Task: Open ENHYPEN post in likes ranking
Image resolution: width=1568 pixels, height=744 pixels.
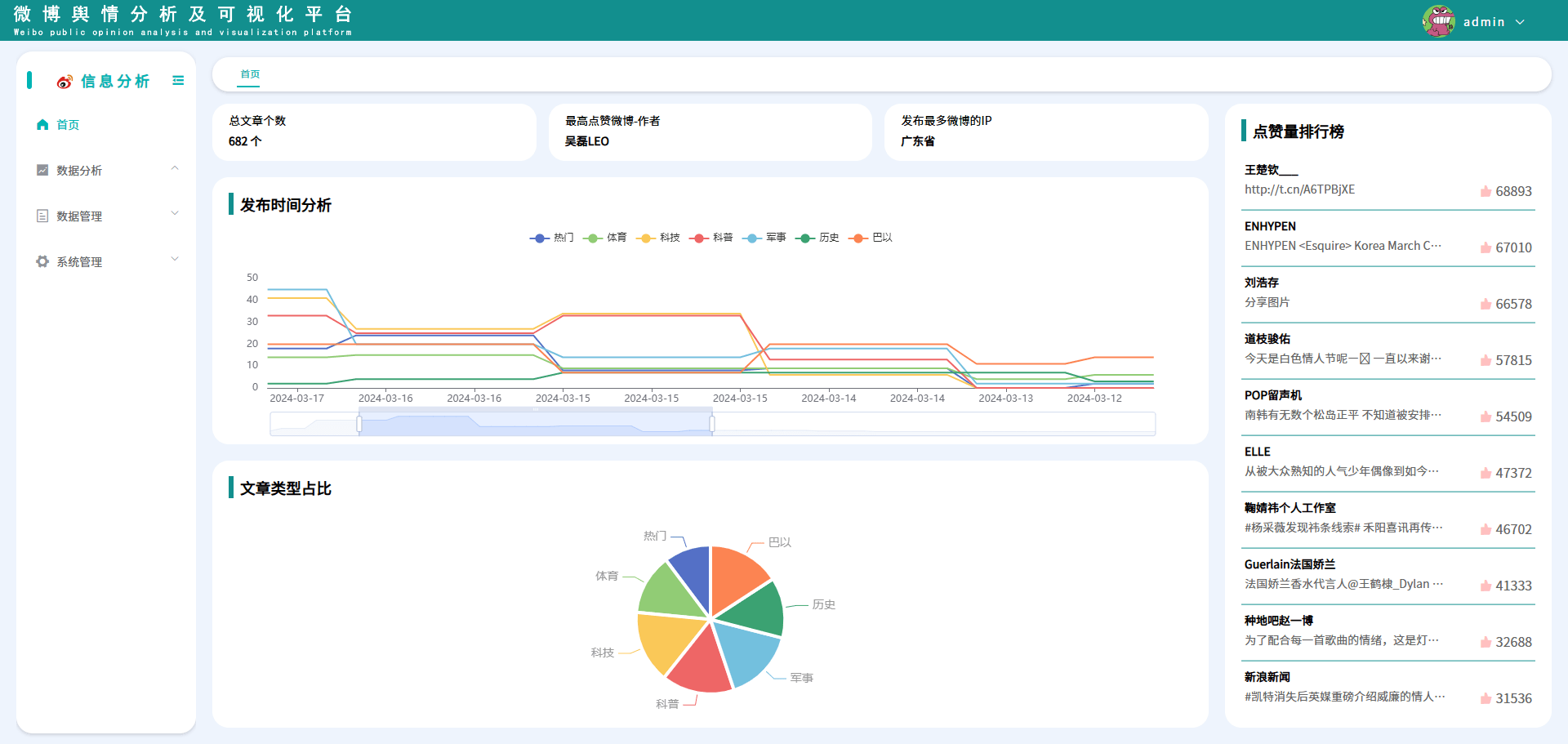Action: pos(1343,246)
